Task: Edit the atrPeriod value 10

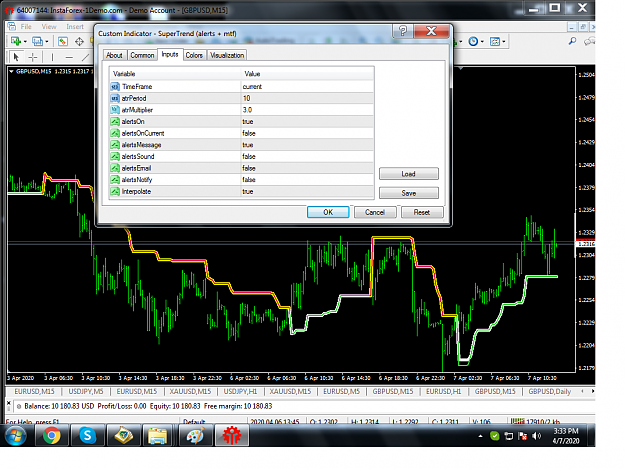Action: (307, 98)
